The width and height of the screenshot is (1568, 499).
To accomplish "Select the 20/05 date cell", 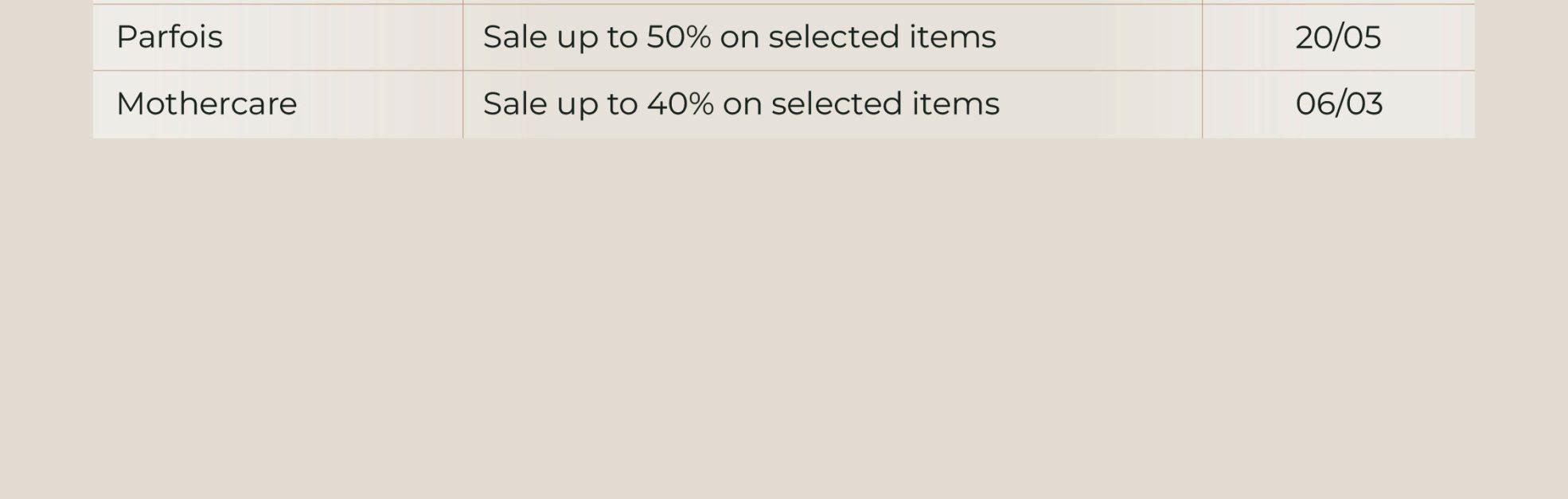I will point(1338,37).
